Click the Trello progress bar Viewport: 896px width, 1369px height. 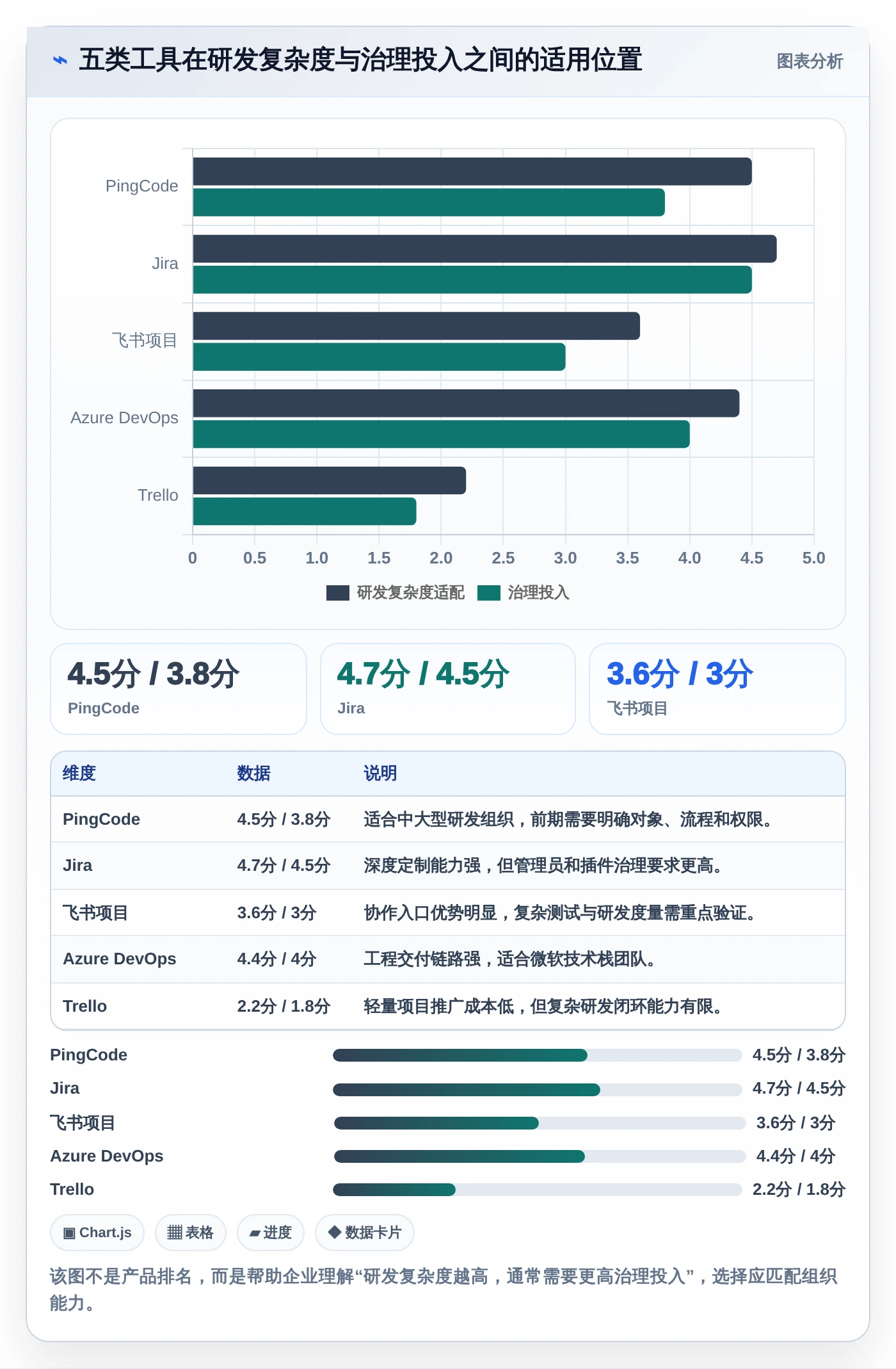pyautogui.click(x=537, y=1190)
